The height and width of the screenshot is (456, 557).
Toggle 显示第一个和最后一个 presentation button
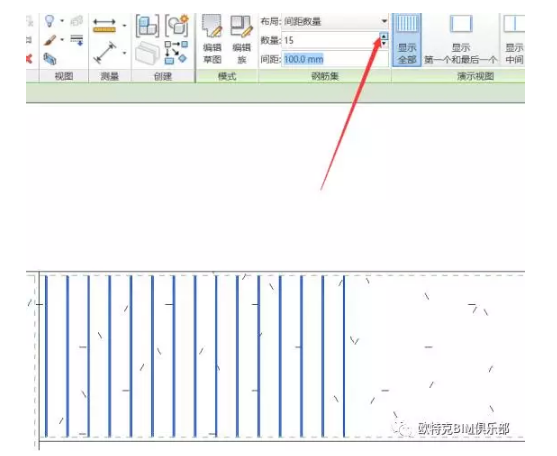tap(461, 39)
